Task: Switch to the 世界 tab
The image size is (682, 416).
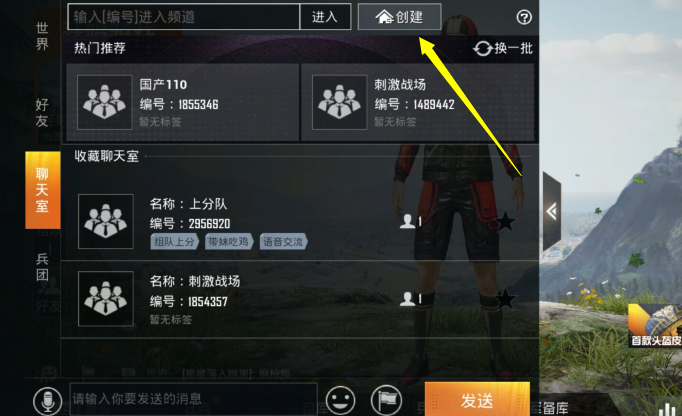Action: [x=42, y=36]
